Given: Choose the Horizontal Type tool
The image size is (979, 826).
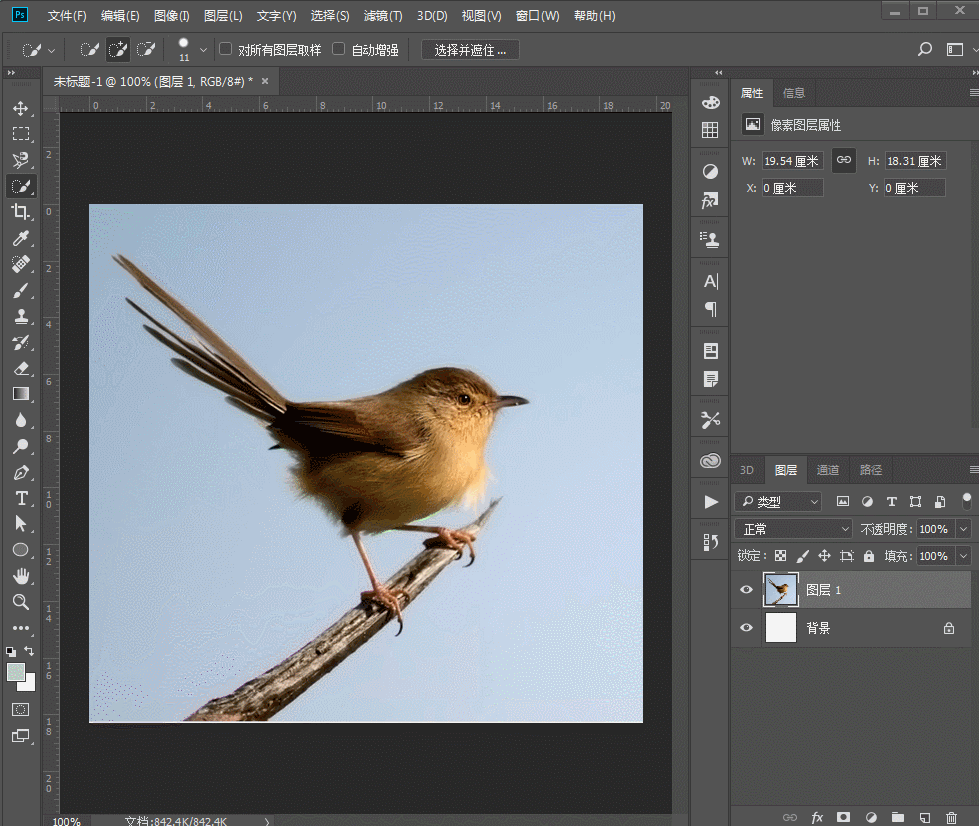Looking at the screenshot, I should pos(21,498).
